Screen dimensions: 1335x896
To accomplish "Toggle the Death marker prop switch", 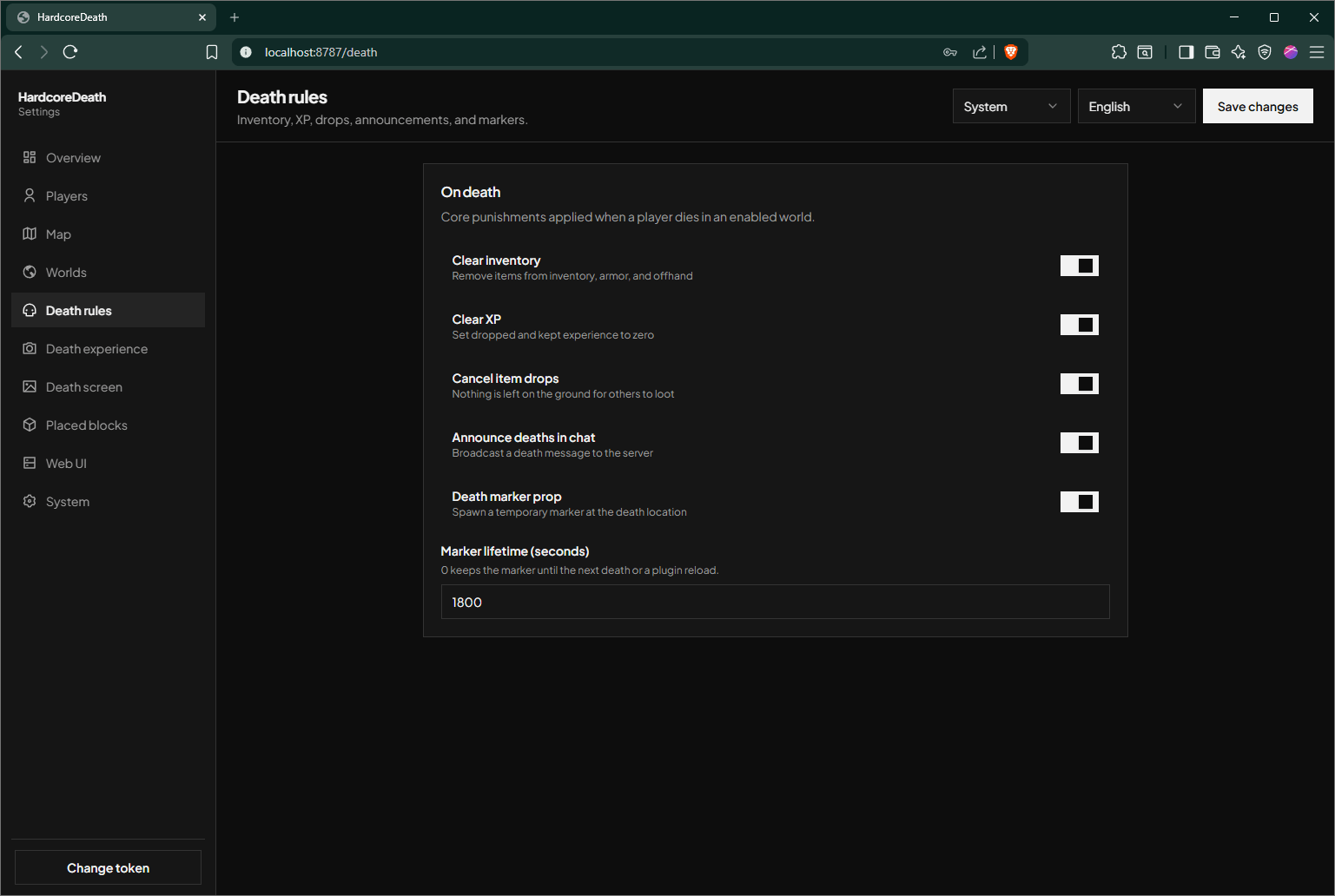I will 1080,502.
